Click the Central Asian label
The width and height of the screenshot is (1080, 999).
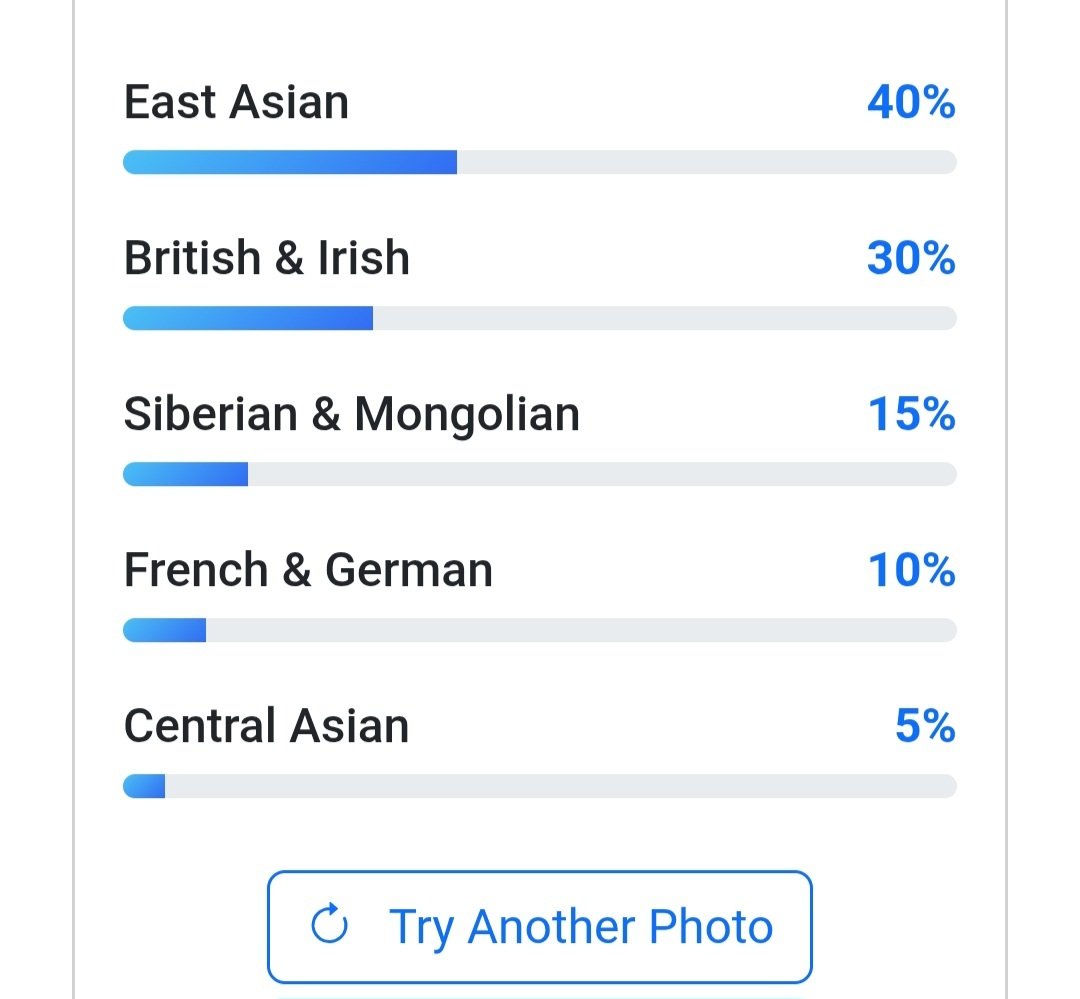pyautogui.click(x=266, y=726)
